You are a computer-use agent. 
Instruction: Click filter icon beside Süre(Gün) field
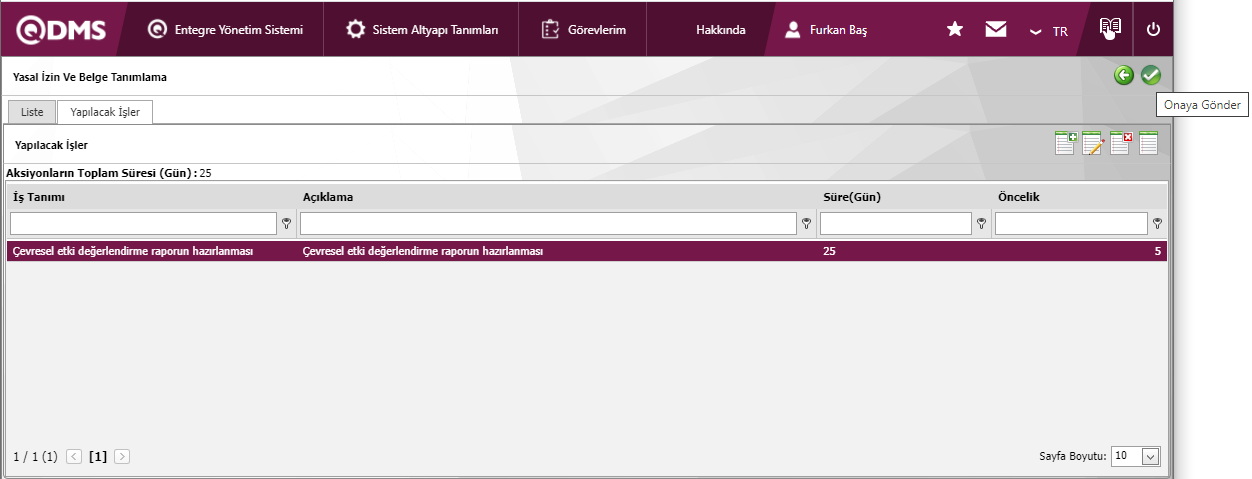(x=981, y=224)
